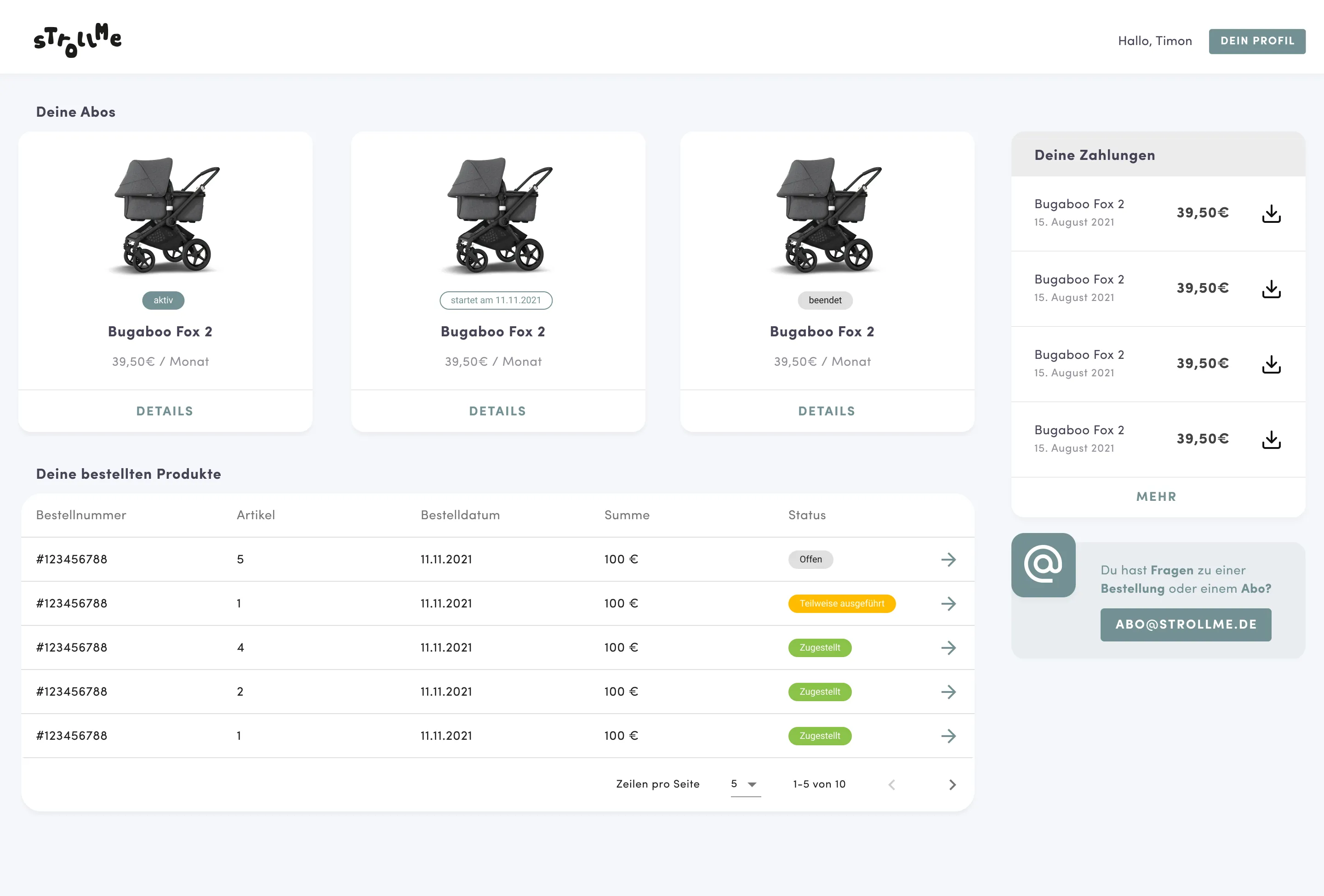Go to the next page of orders
The height and width of the screenshot is (896, 1324).
click(952, 784)
